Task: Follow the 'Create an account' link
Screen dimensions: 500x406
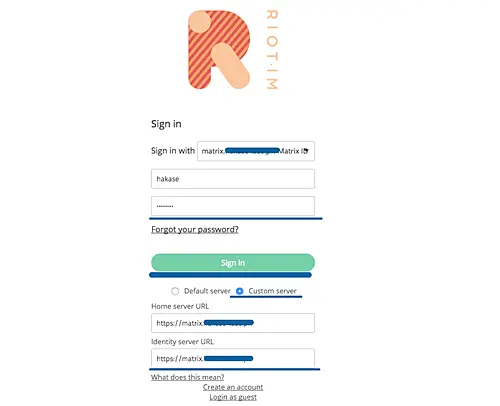Action: click(x=233, y=387)
